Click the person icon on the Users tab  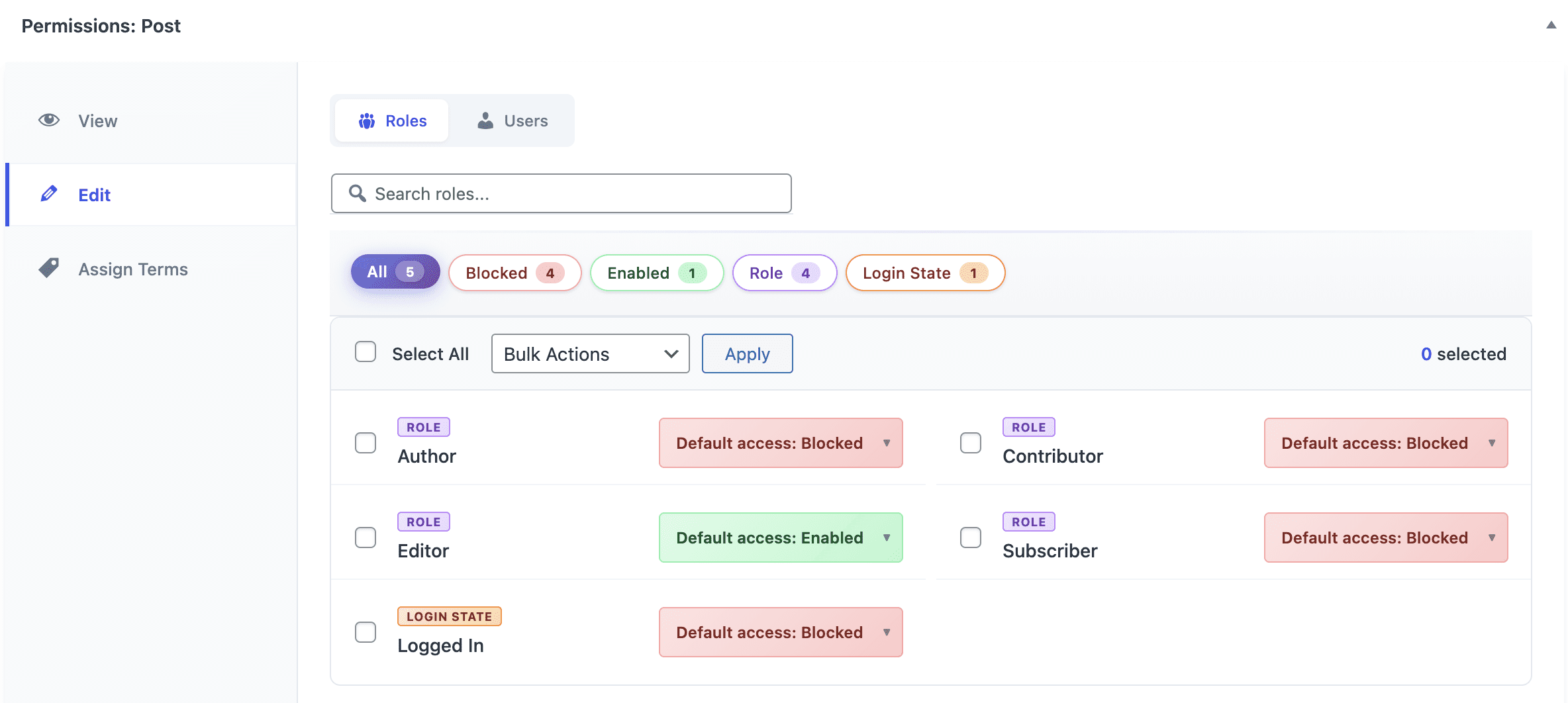(485, 120)
